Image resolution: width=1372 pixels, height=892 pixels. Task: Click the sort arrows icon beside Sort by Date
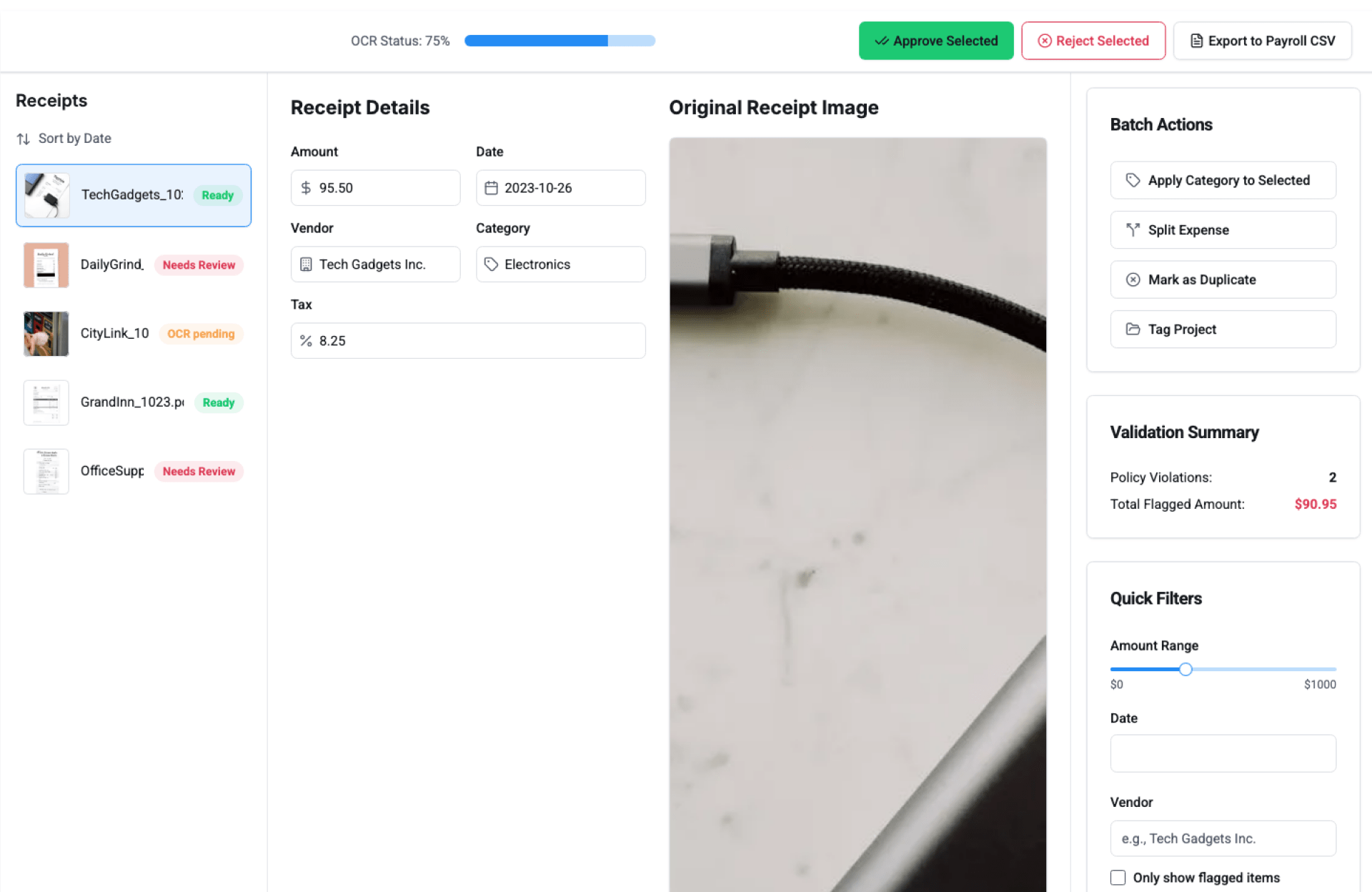click(24, 139)
